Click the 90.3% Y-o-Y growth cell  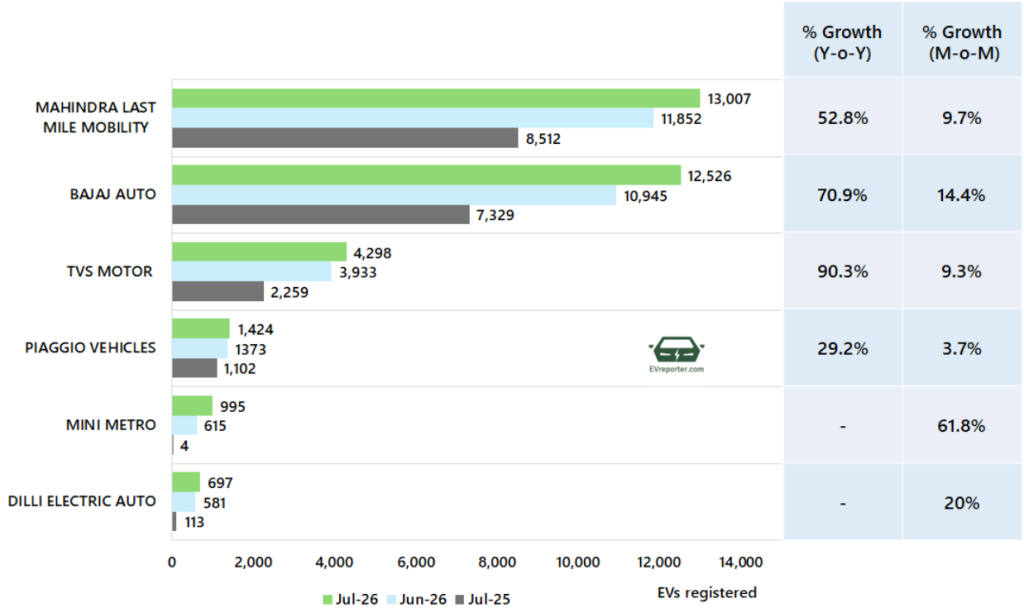point(842,272)
